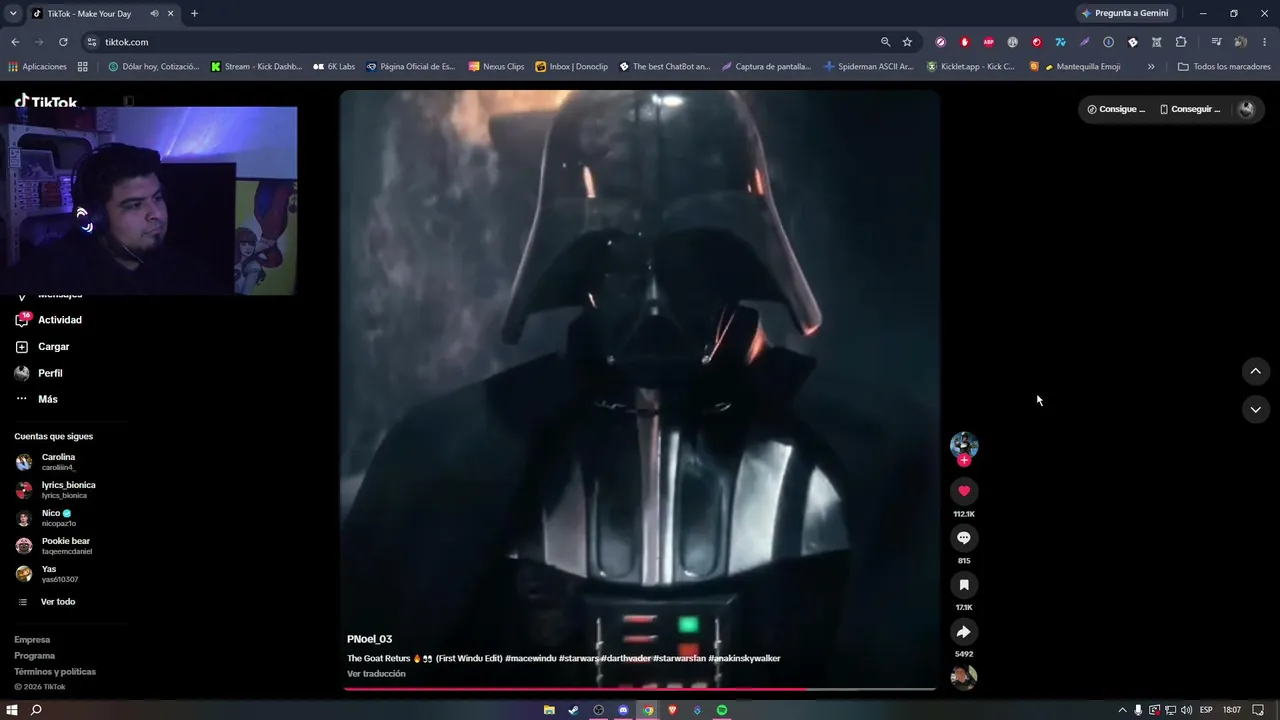This screenshot has height=720, width=1280.
Task: Click the #anakinskywalker hashtag
Action: [x=744, y=658]
